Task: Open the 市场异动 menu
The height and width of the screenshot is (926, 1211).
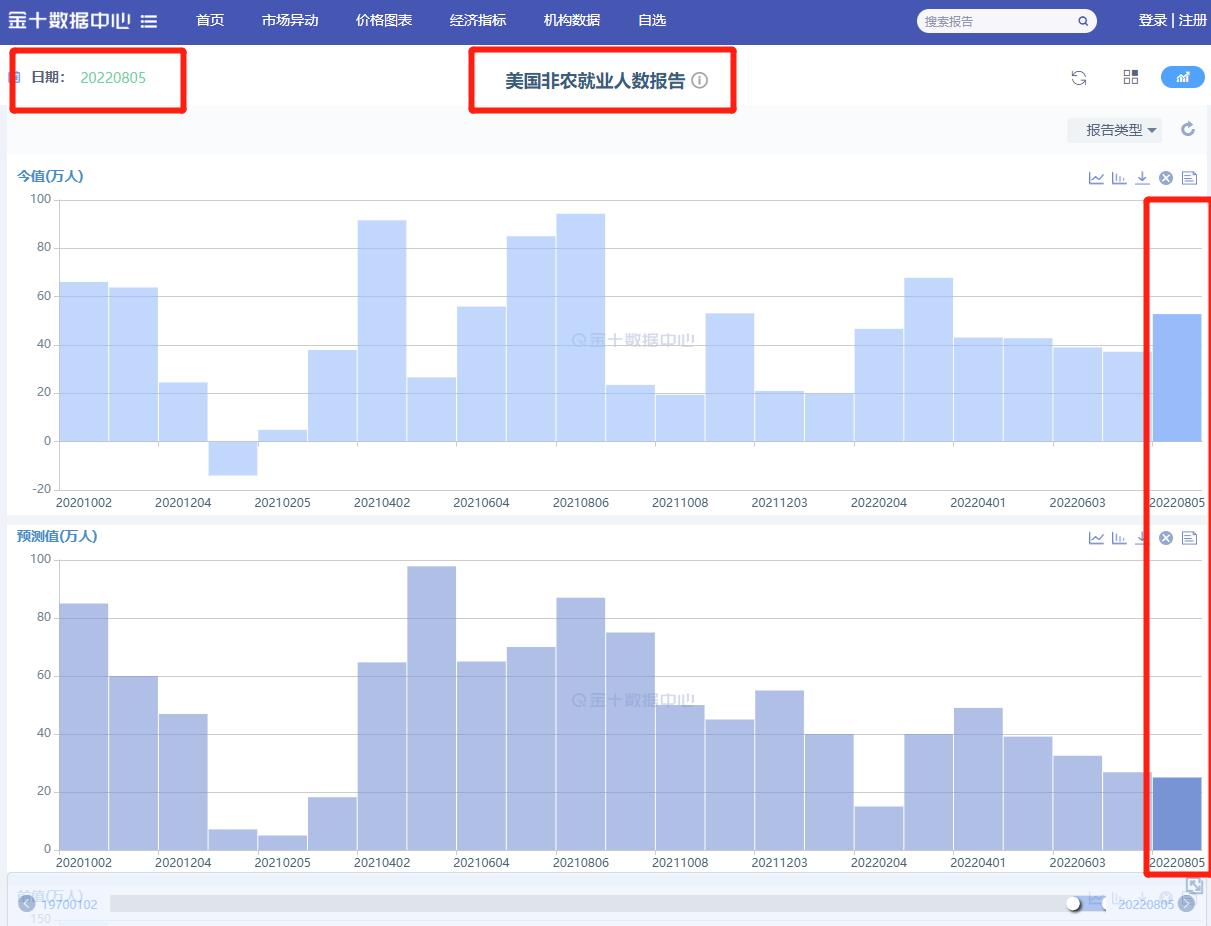Action: tap(290, 21)
